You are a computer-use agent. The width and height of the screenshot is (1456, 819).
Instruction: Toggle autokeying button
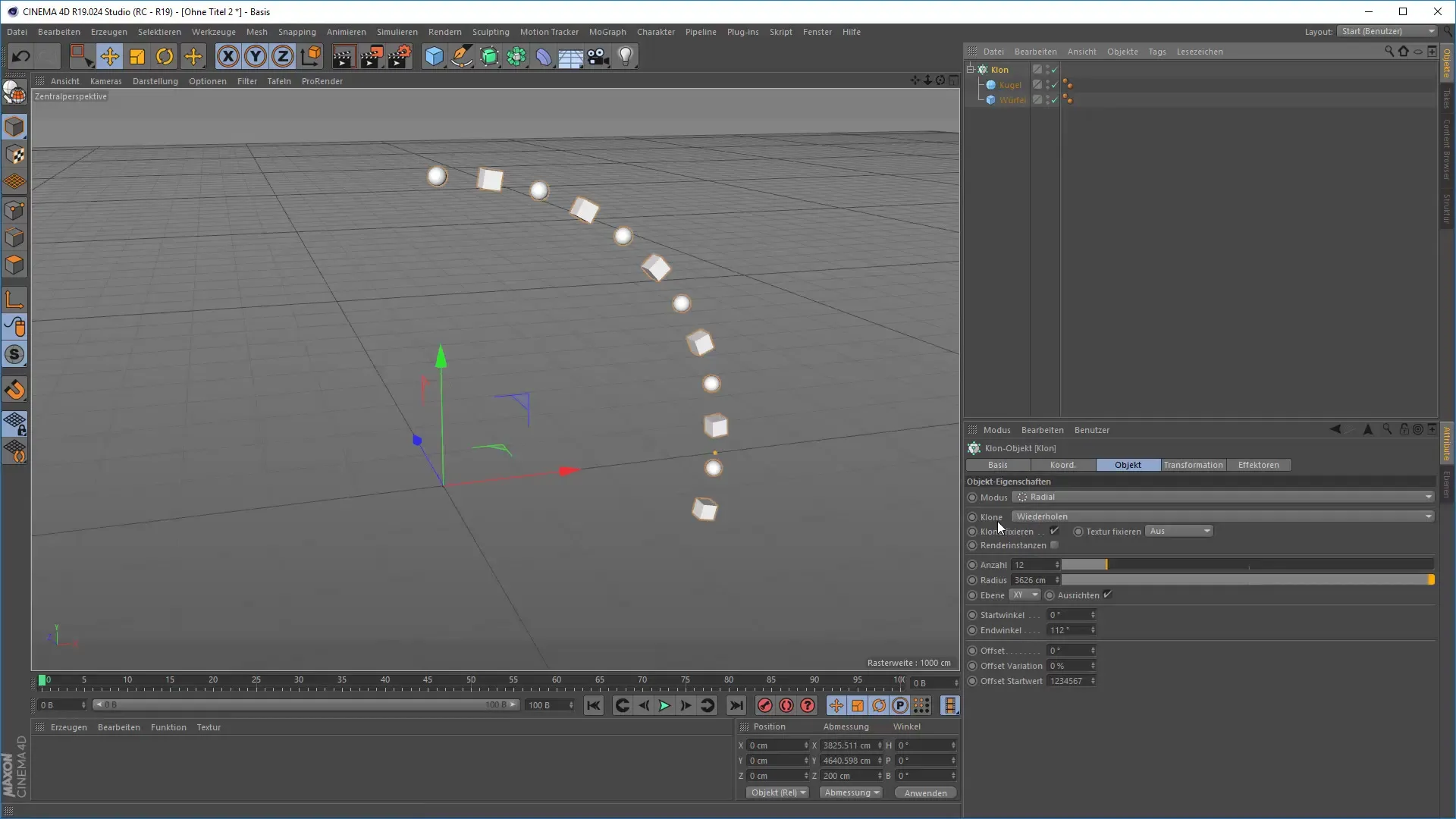786,705
